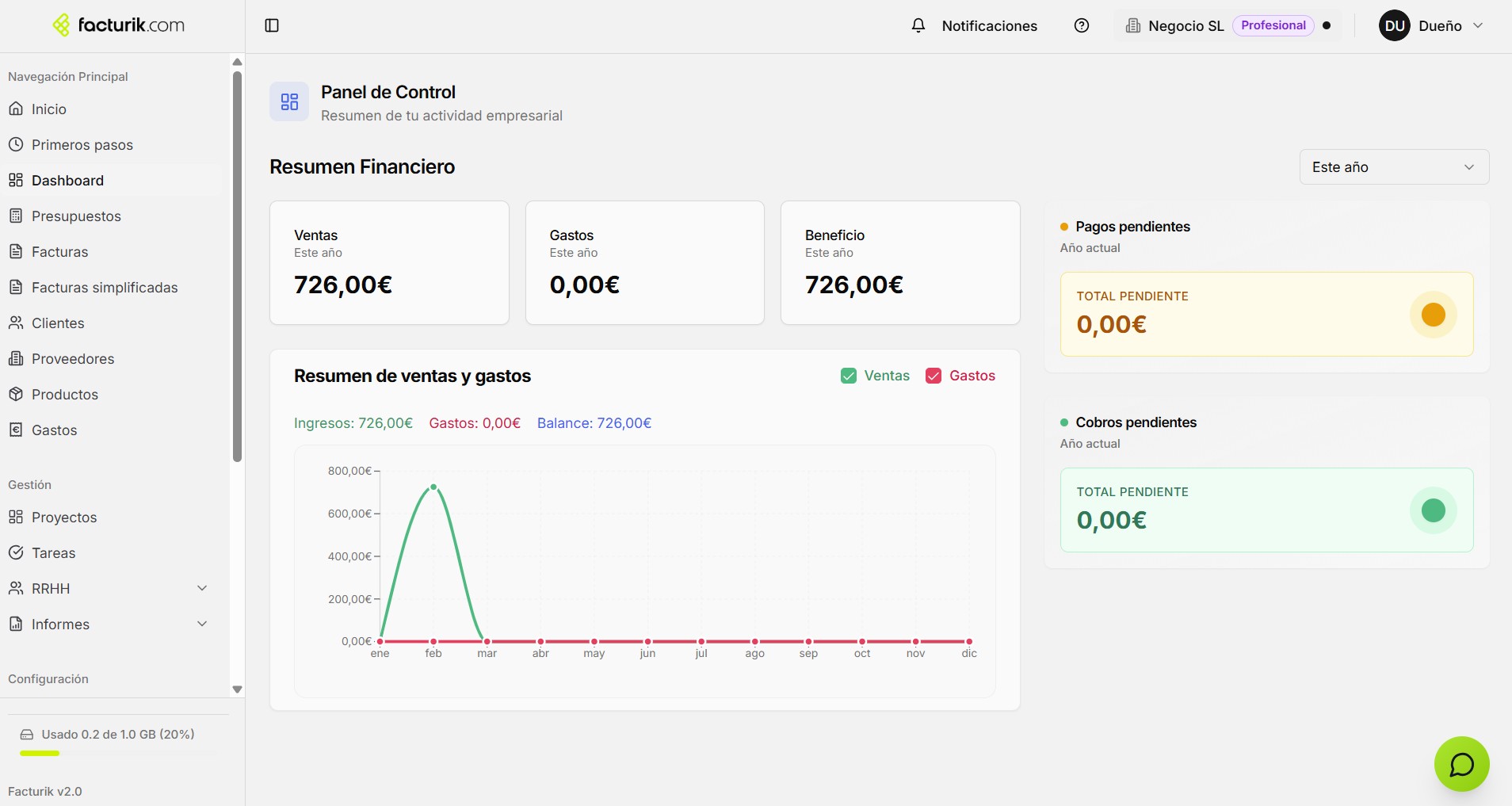Click the Proveedores building icon
The width and height of the screenshot is (1512, 806).
tap(16, 358)
